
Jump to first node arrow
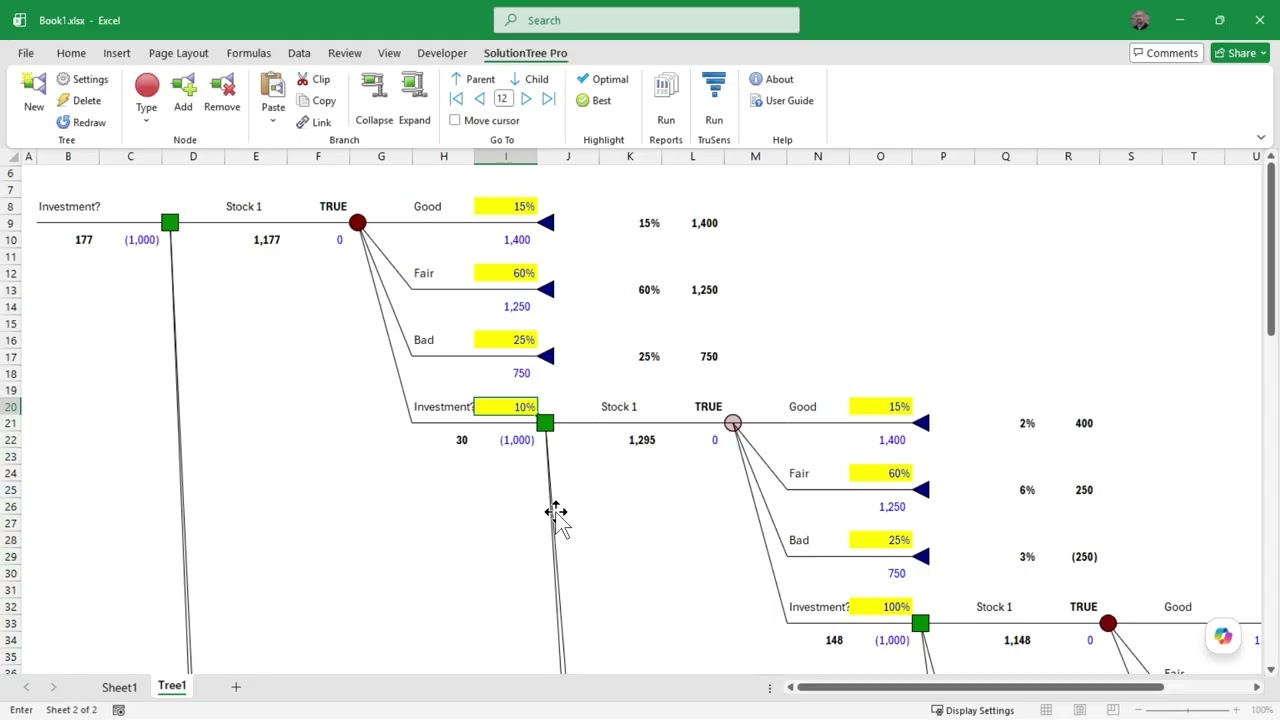point(456,99)
